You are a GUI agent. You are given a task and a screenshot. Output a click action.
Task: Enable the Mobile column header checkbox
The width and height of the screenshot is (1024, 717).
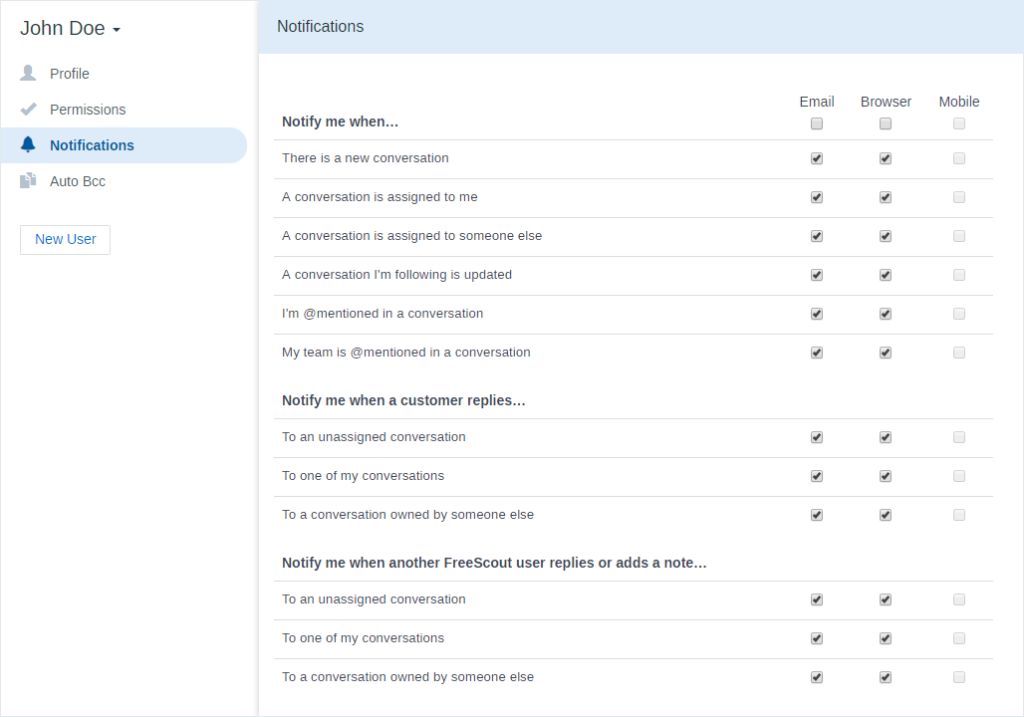958,123
